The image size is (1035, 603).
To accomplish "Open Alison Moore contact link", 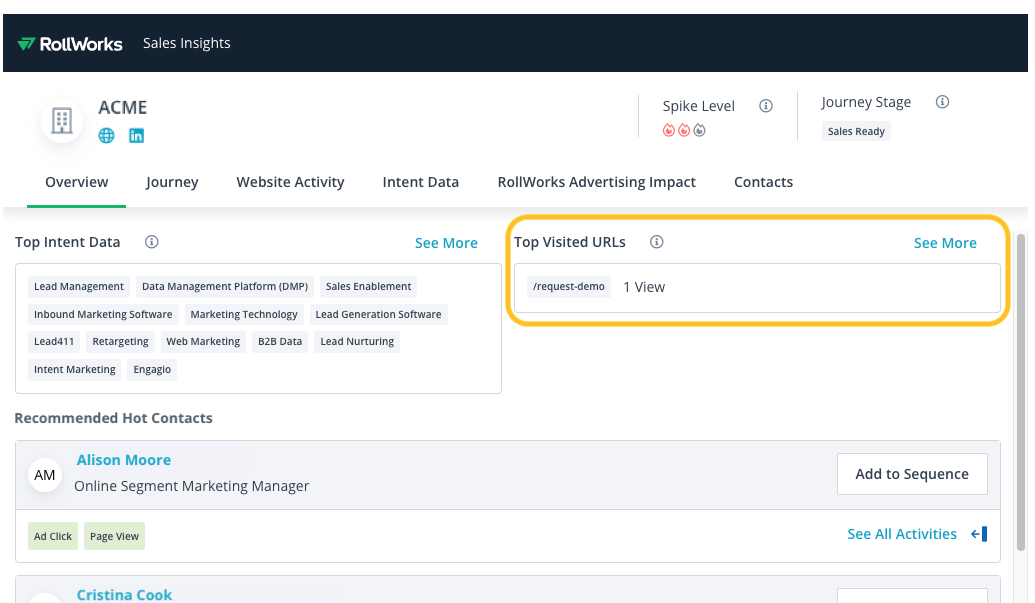I will coord(124,460).
